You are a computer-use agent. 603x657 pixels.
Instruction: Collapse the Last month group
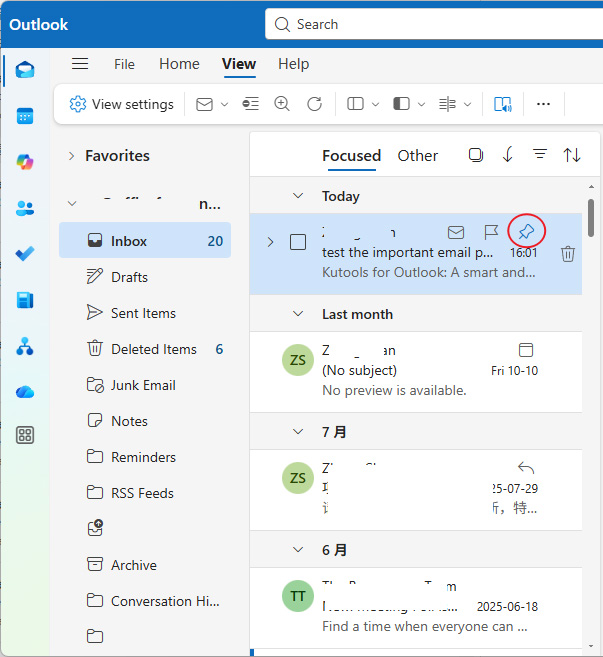point(298,314)
